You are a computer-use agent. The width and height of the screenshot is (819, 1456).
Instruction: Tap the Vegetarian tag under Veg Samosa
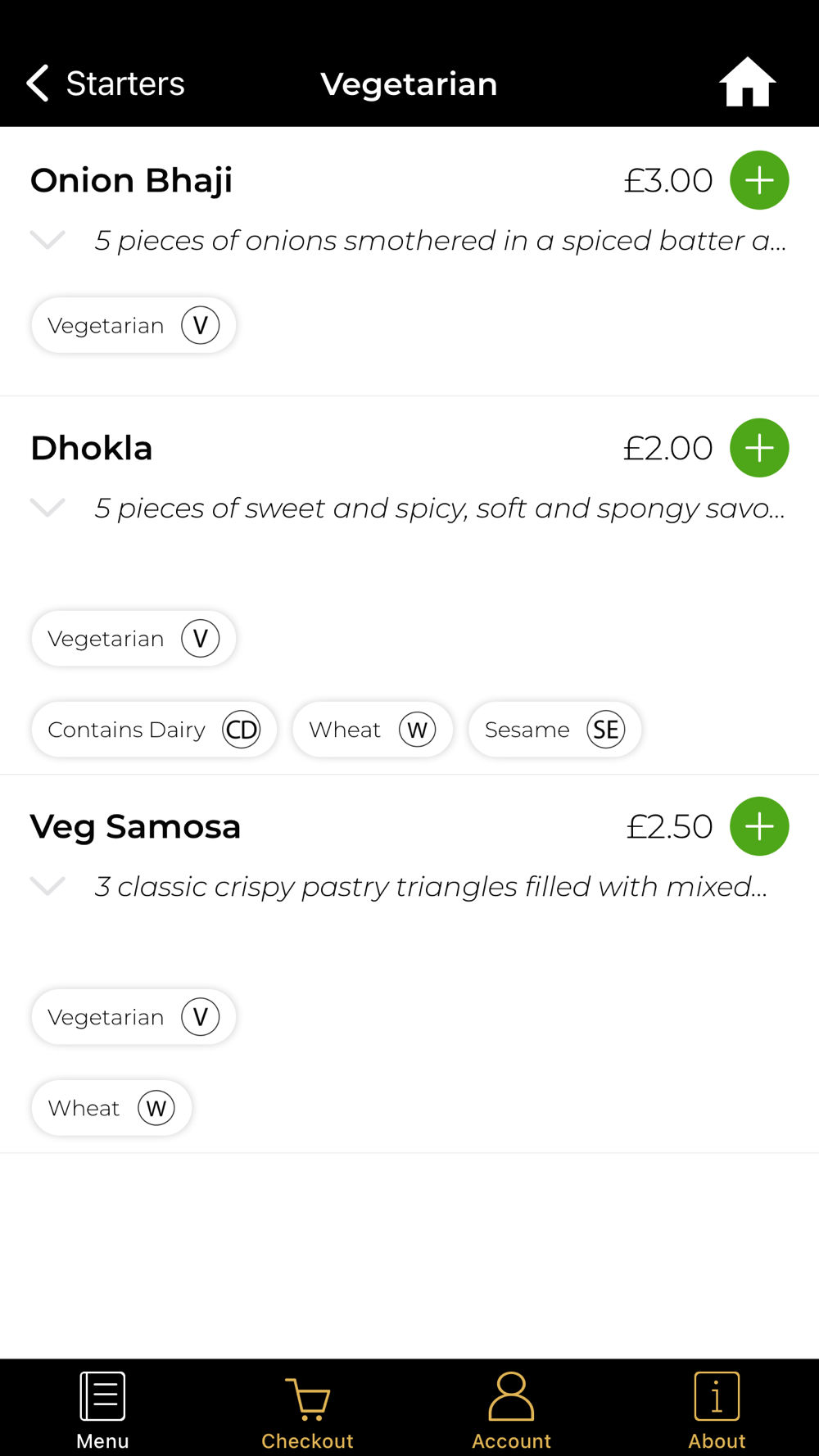tap(133, 1017)
